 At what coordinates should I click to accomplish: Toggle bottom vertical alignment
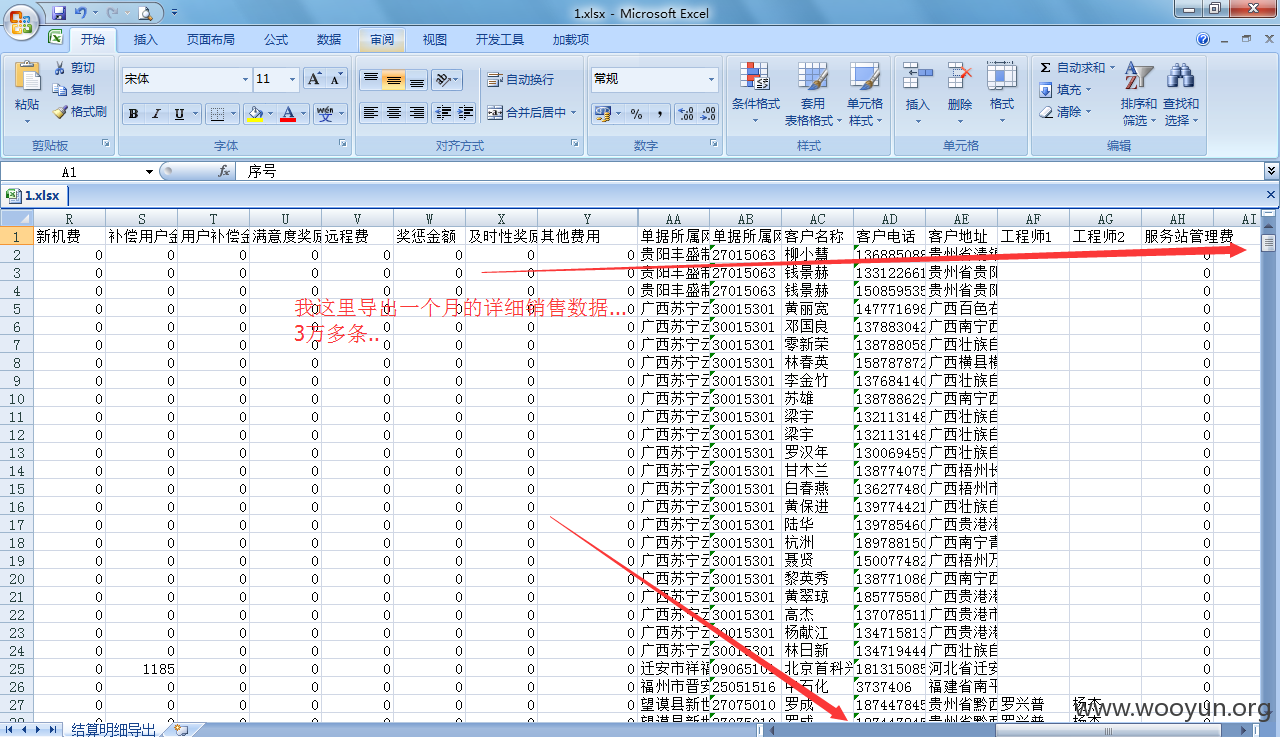(417, 79)
